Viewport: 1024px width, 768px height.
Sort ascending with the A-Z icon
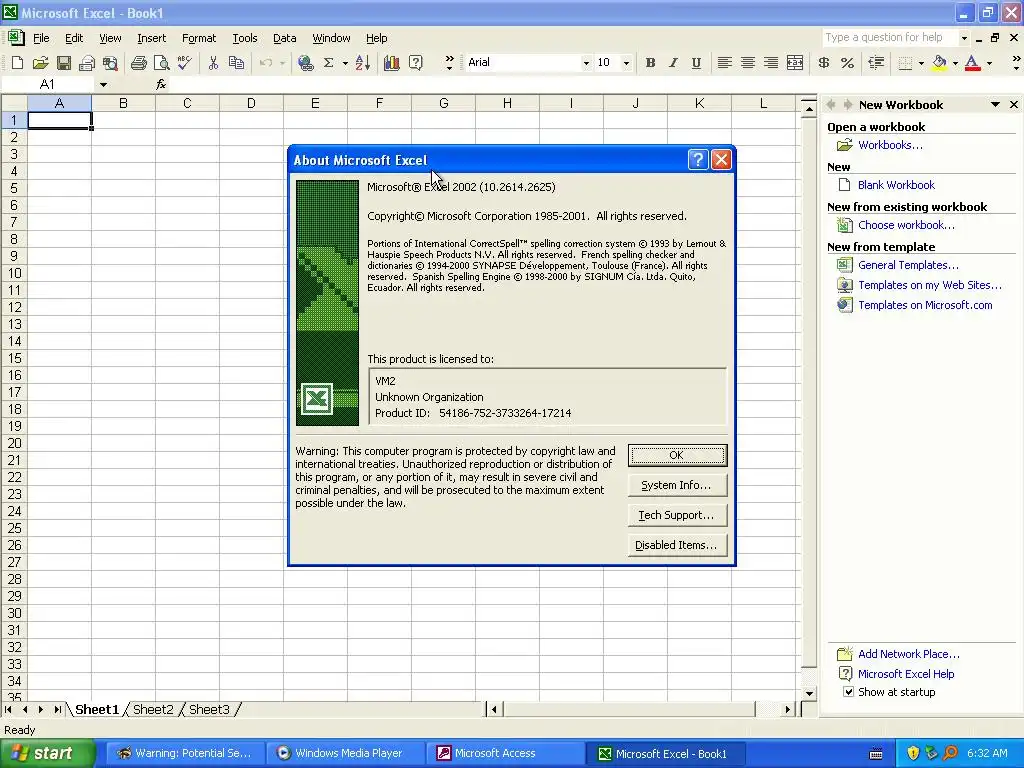tap(363, 63)
